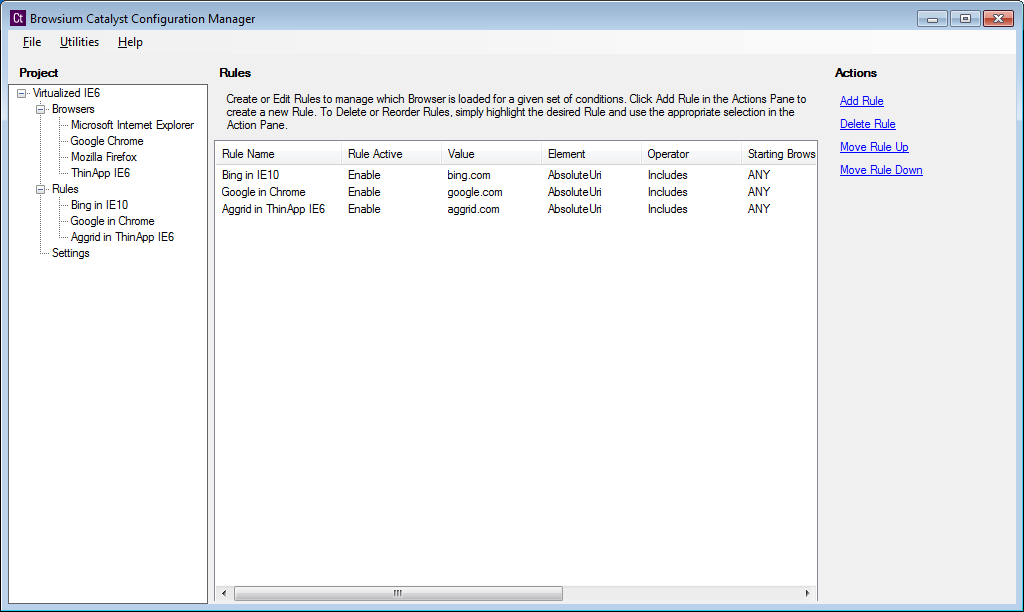Select the Aggrid in ThinApp IE6 table row
The image size is (1024, 612).
tap(516, 209)
